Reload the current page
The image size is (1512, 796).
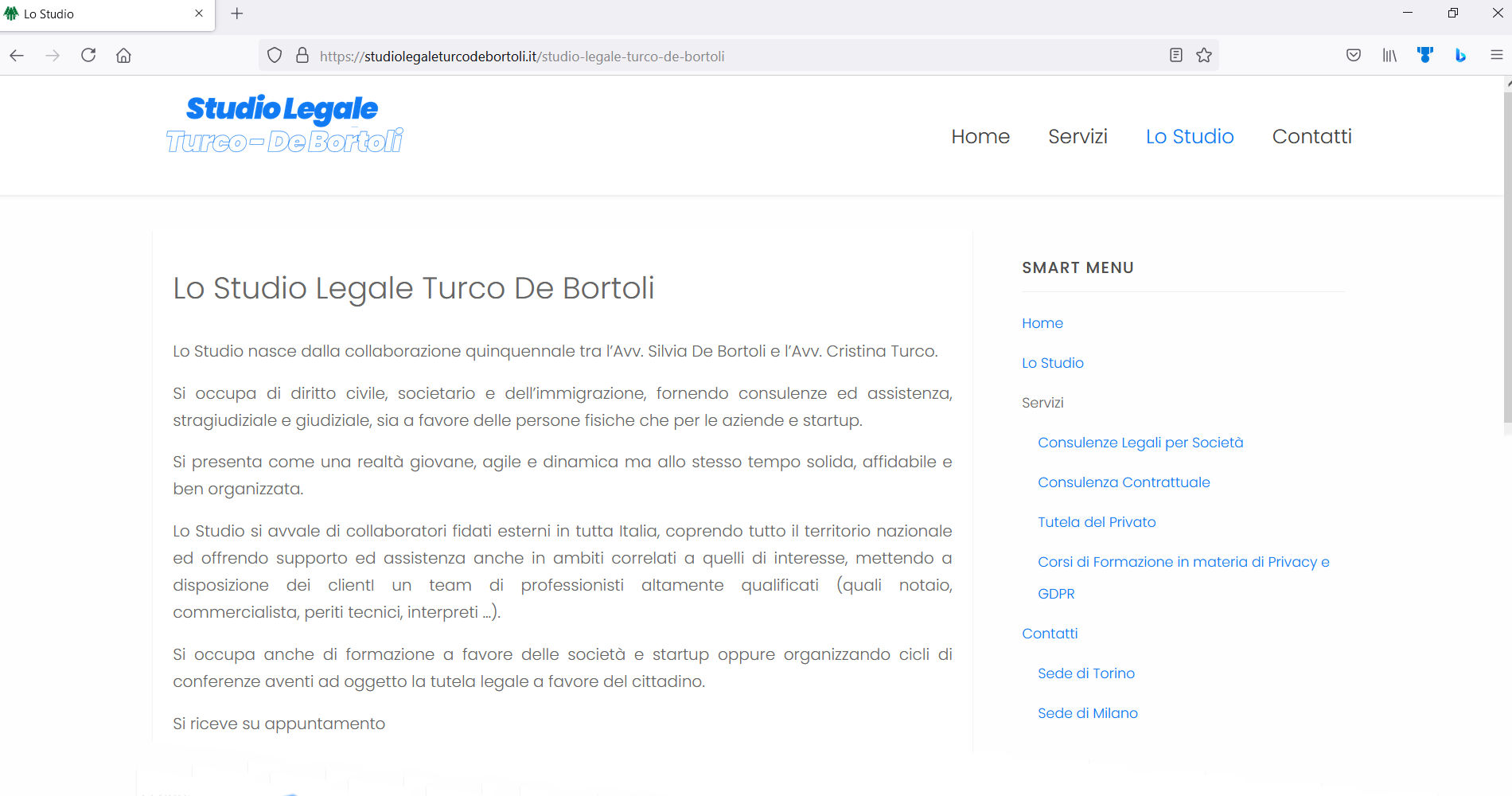pos(88,56)
